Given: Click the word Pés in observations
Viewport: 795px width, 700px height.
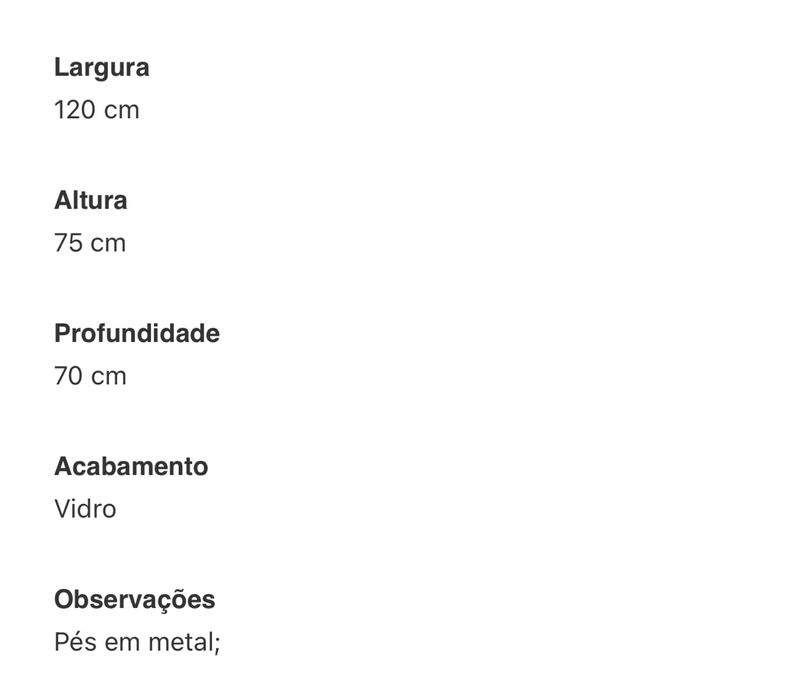Looking at the screenshot, I should (x=73, y=642).
